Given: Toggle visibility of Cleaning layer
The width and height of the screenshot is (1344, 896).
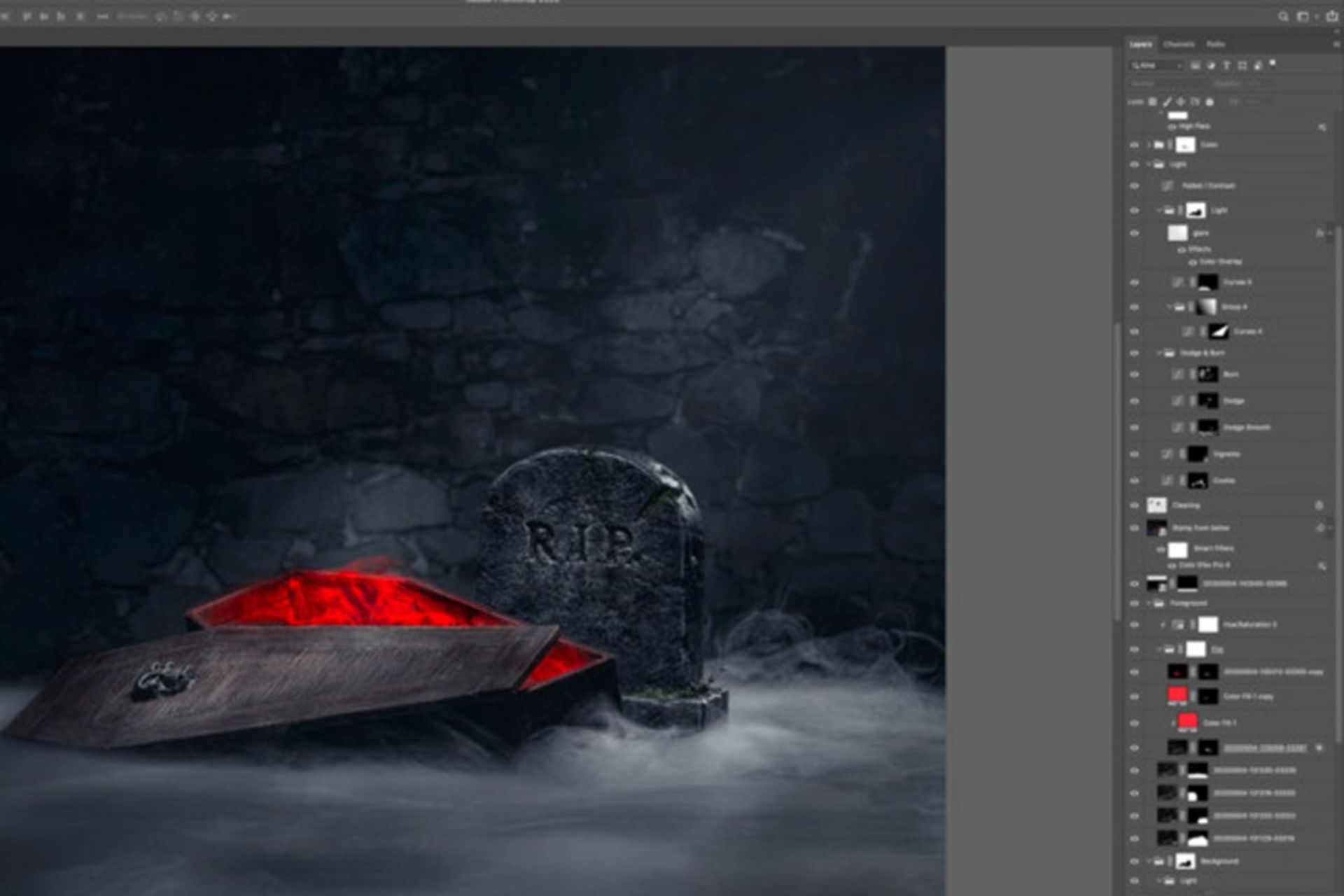Looking at the screenshot, I should (x=1135, y=505).
